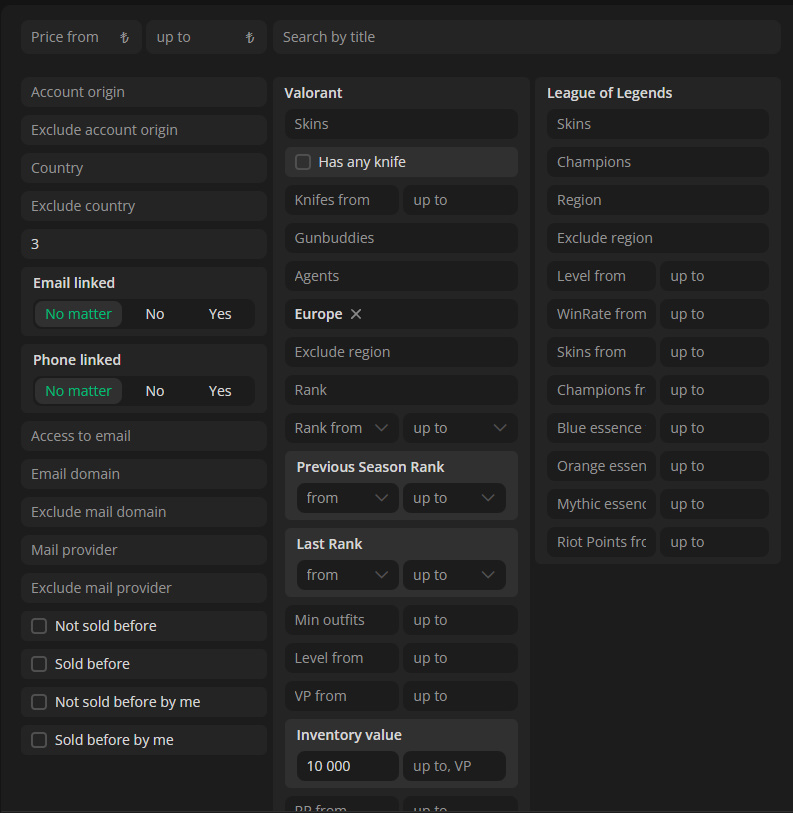Click the Orange essence field
The width and height of the screenshot is (793, 813).
click(x=601, y=466)
